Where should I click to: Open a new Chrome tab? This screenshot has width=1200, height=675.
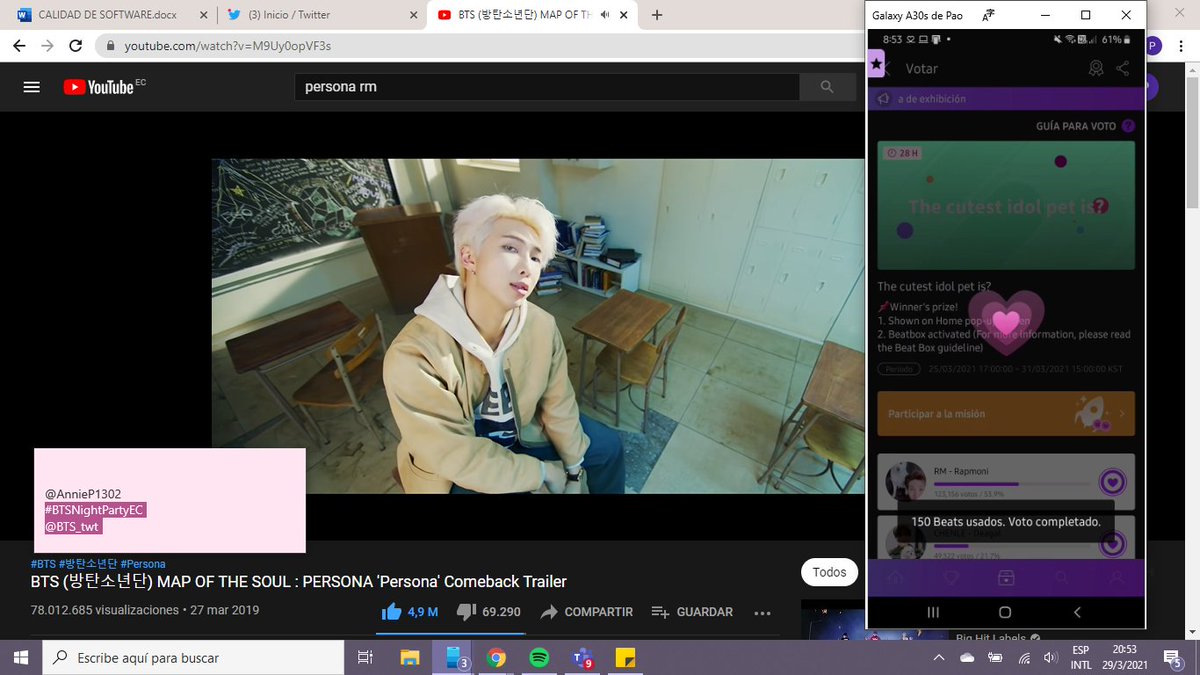click(x=657, y=15)
